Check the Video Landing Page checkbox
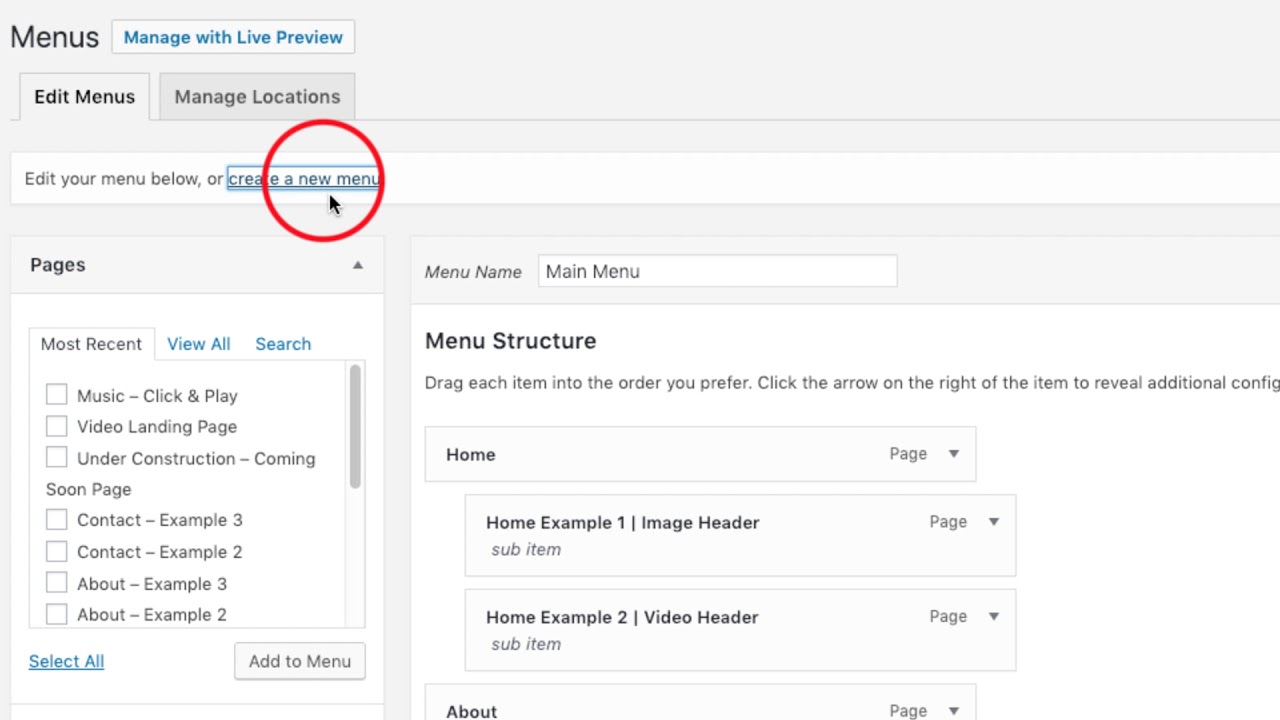 coord(57,426)
